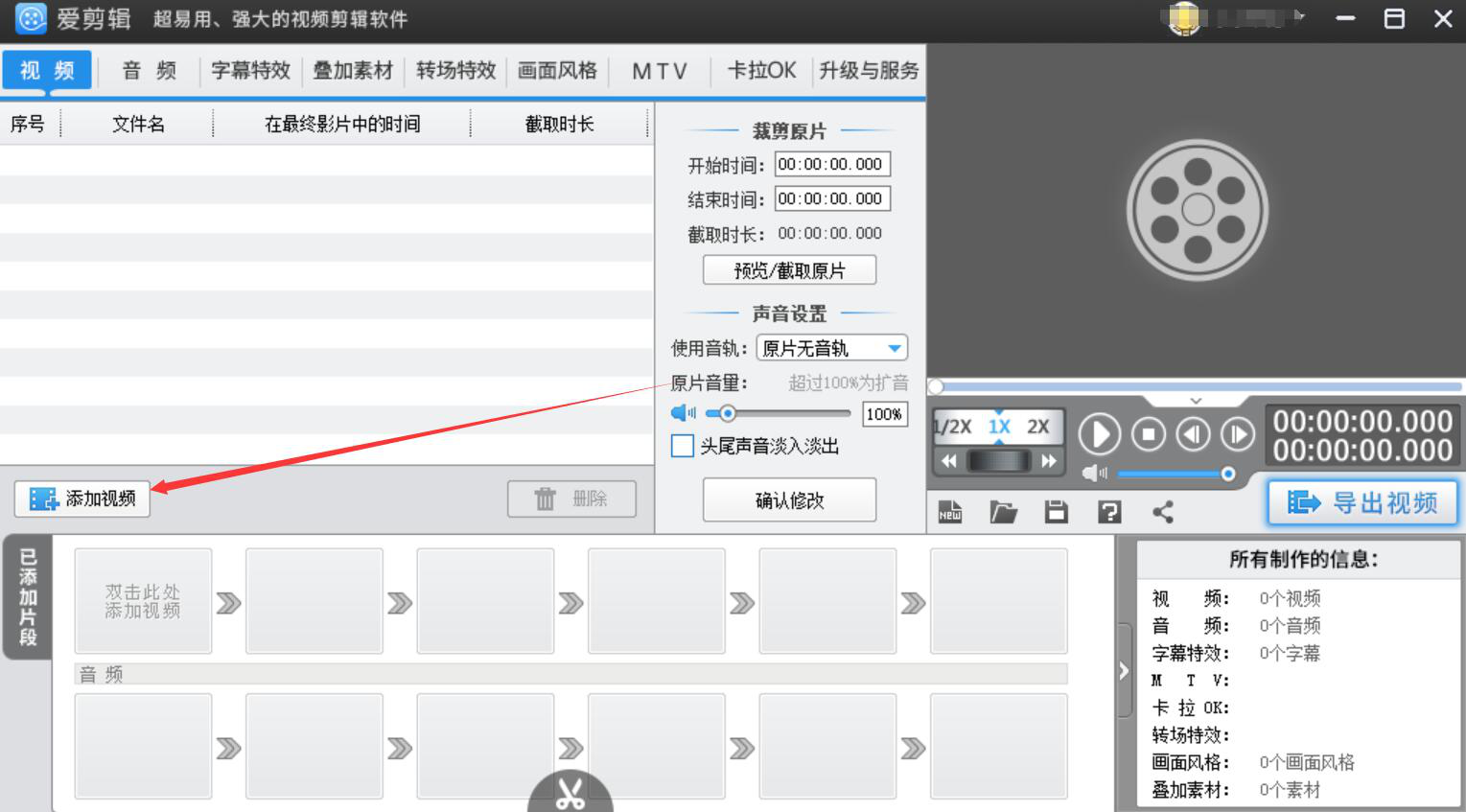Open the MTV tab
1466x812 pixels.
[660, 70]
